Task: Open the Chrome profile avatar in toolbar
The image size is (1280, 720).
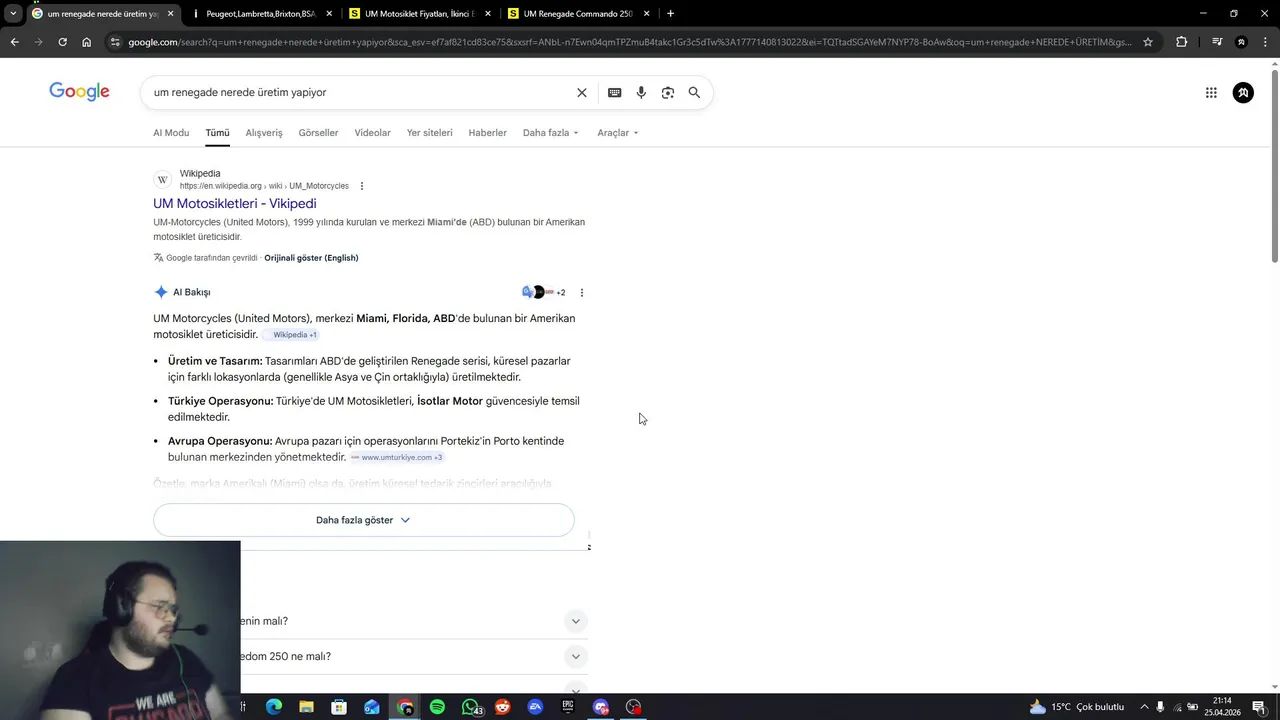Action: click(x=1241, y=42)
